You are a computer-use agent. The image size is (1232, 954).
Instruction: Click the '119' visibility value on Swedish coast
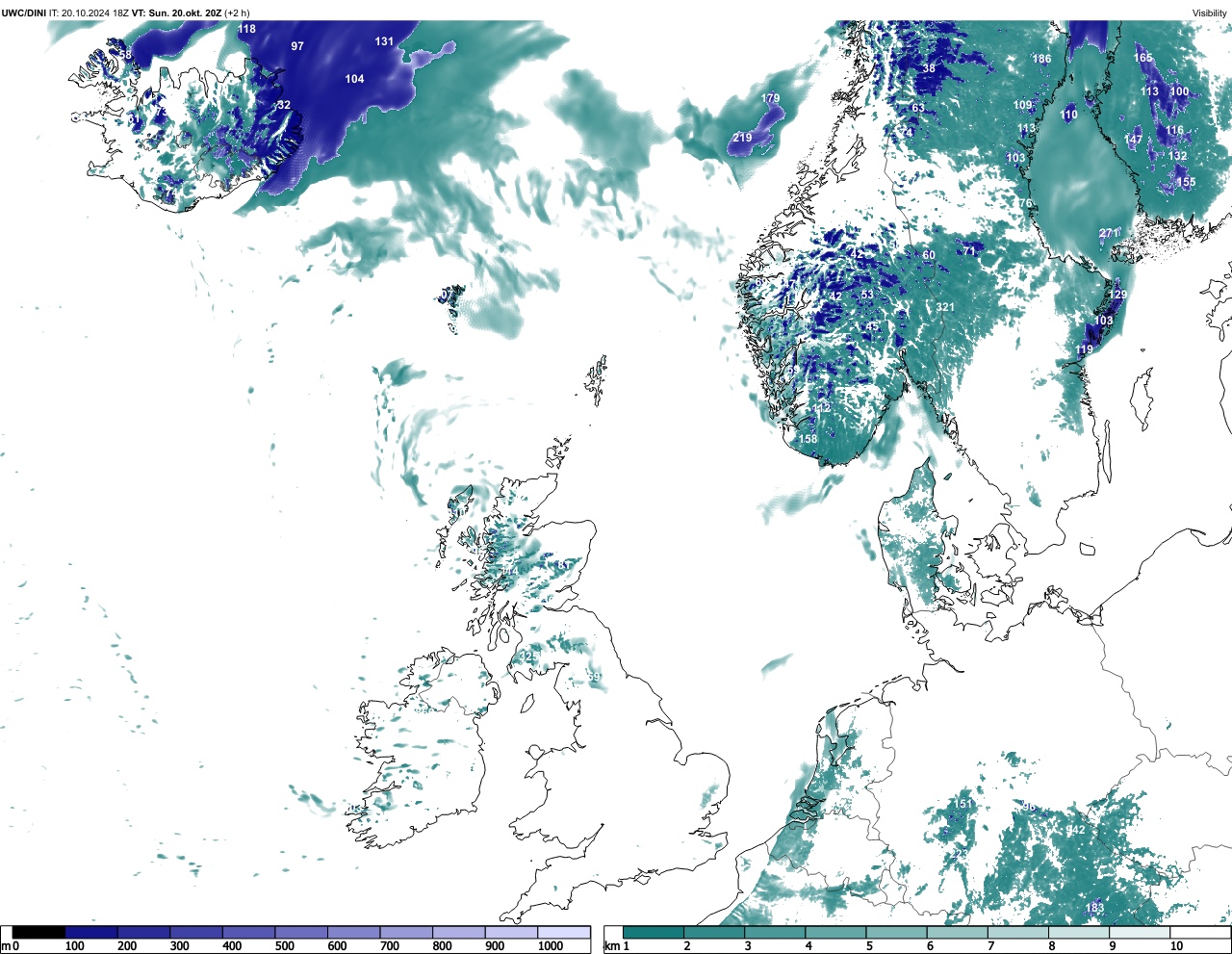tap(1085, 350)
